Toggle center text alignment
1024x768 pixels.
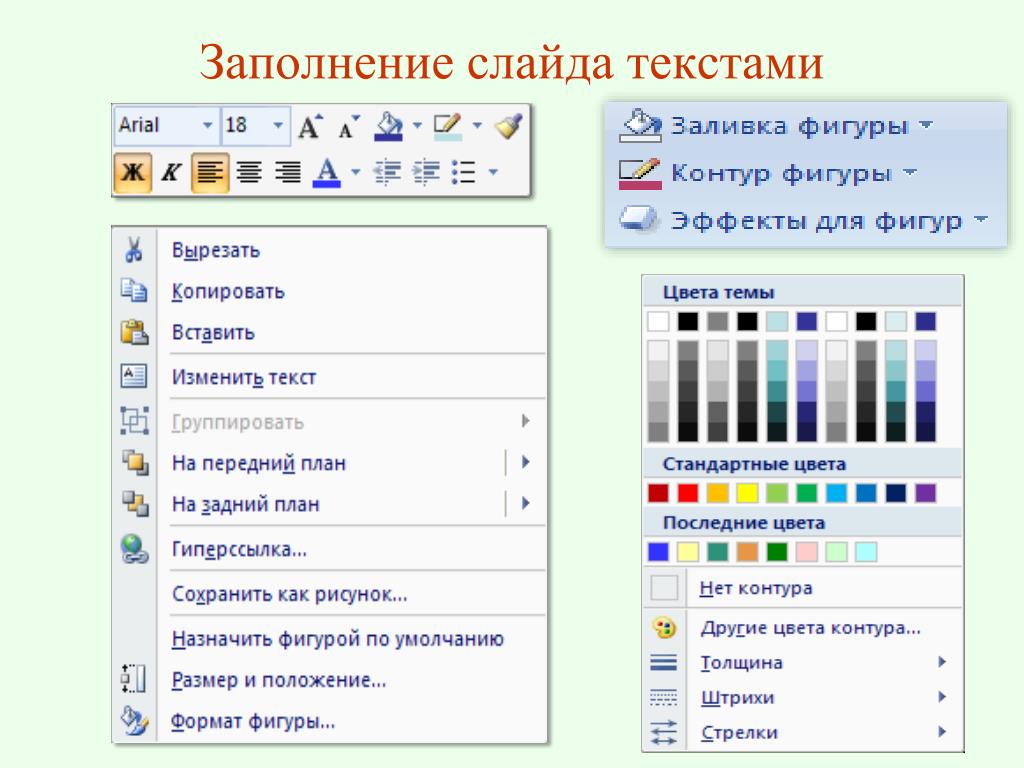point(249,172)
